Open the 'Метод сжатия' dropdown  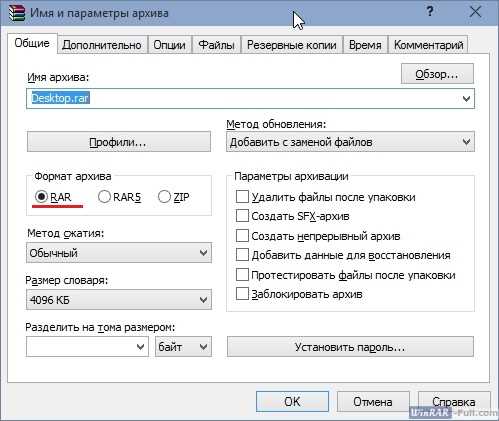click(119, 253)
